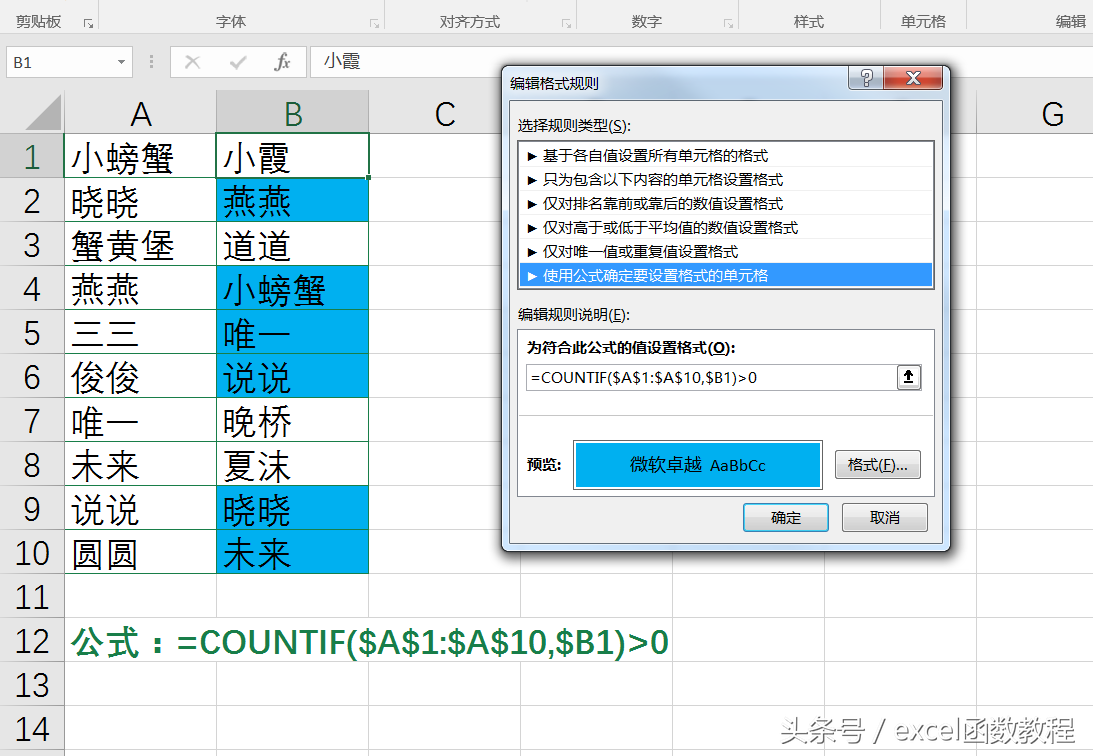Click highlighted cell B9 containing 晓晓
The image size is (1093, 756).
point(293,508)
